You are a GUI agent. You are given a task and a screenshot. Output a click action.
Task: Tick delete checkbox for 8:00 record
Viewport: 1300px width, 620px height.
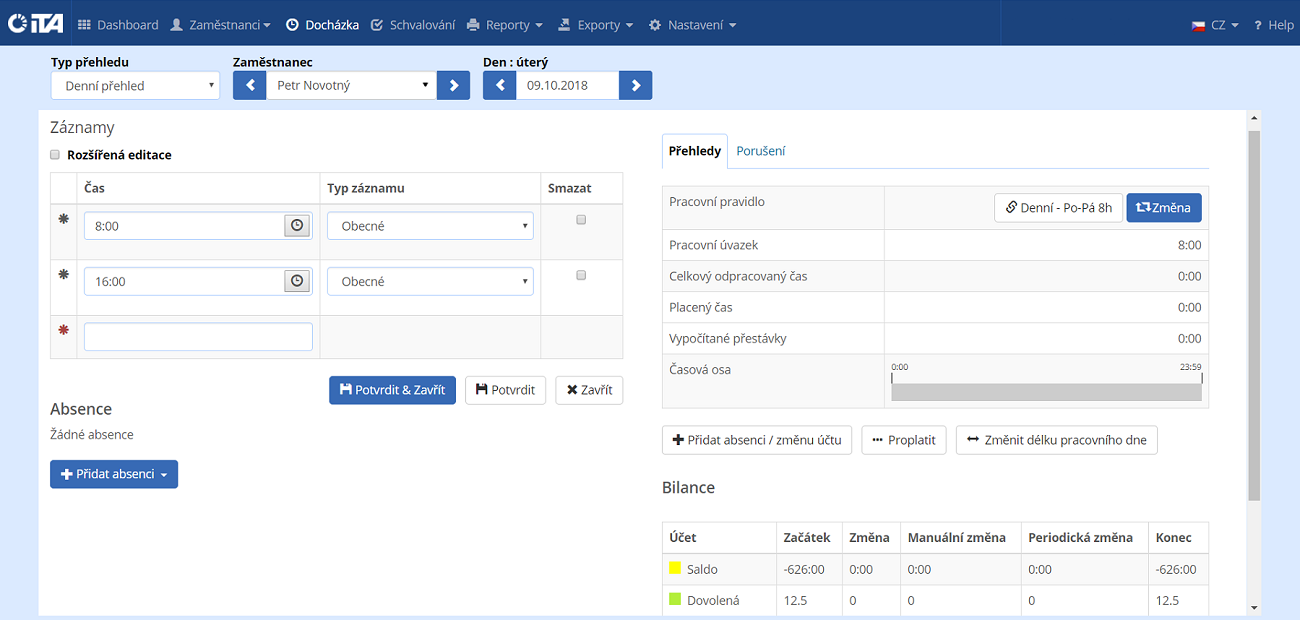581,220
